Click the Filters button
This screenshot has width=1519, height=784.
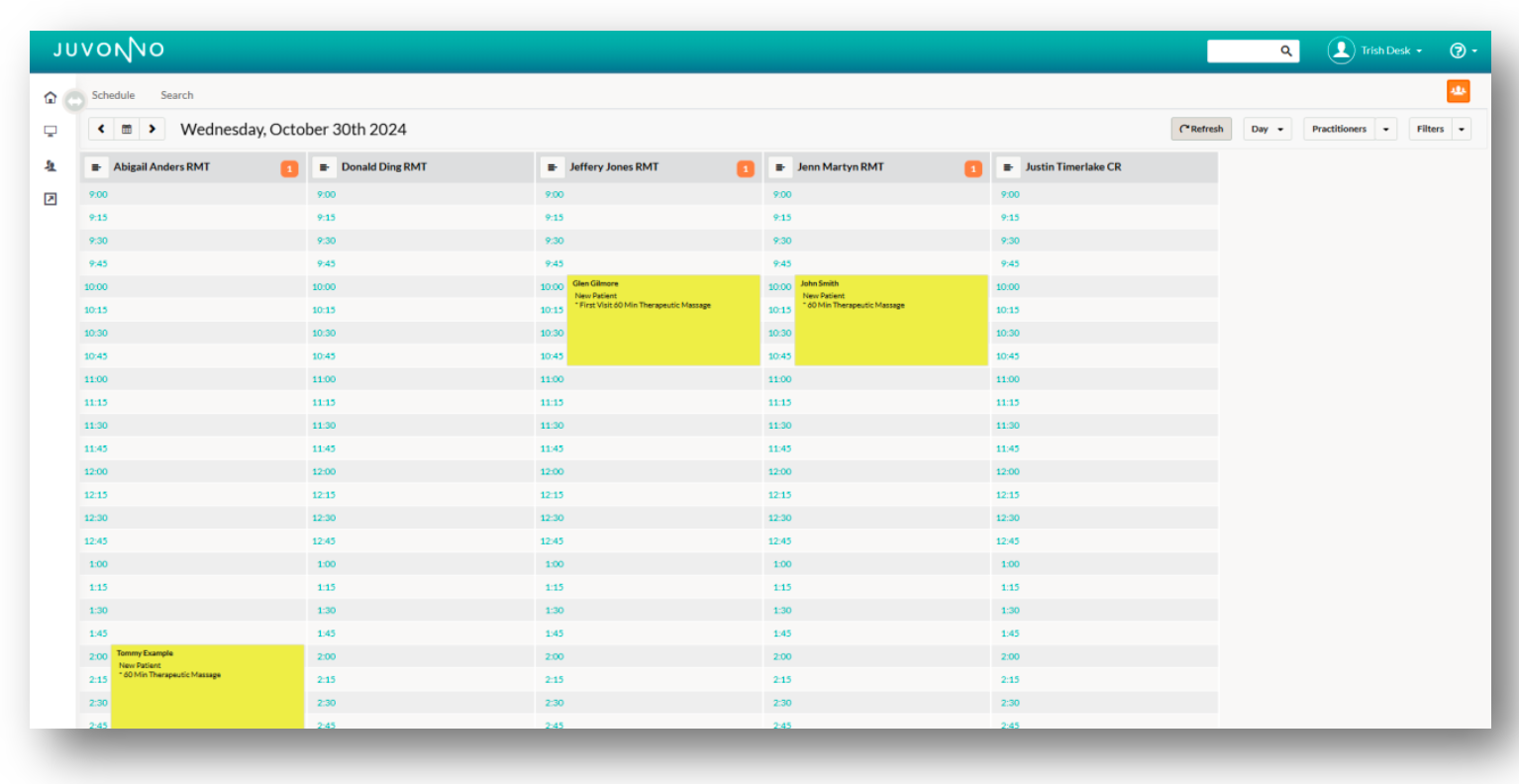[1430, 129]
